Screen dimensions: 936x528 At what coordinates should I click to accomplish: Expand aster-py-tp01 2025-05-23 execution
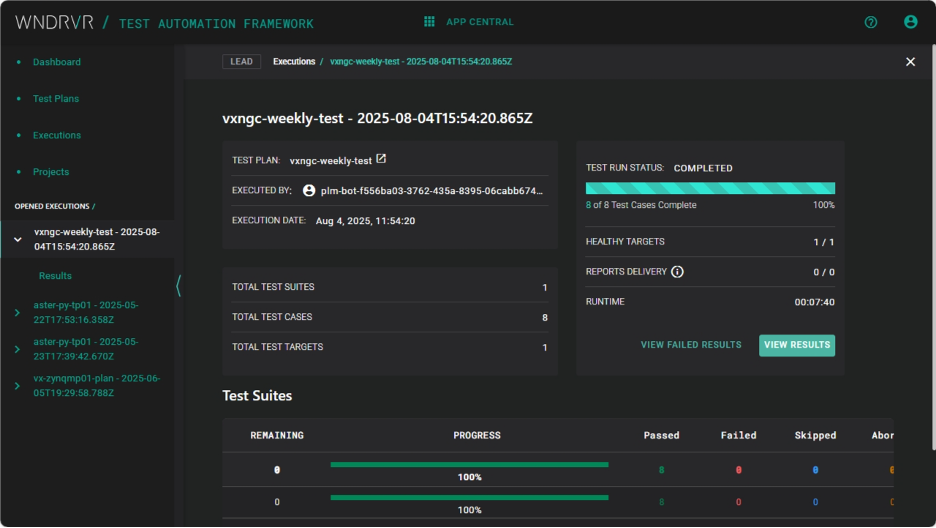tap(17, 349)
